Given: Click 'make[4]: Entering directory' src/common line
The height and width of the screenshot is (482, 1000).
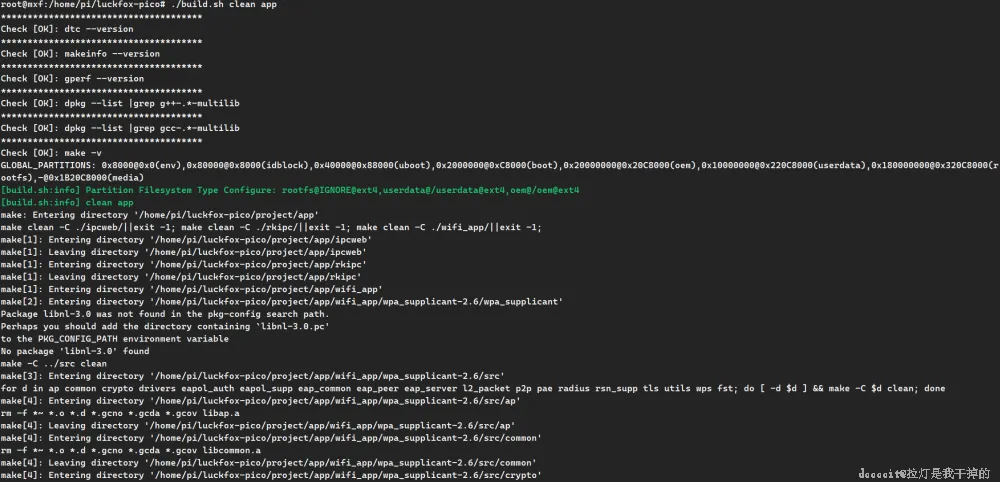Looking at the screenshot, I should (271, 438).
